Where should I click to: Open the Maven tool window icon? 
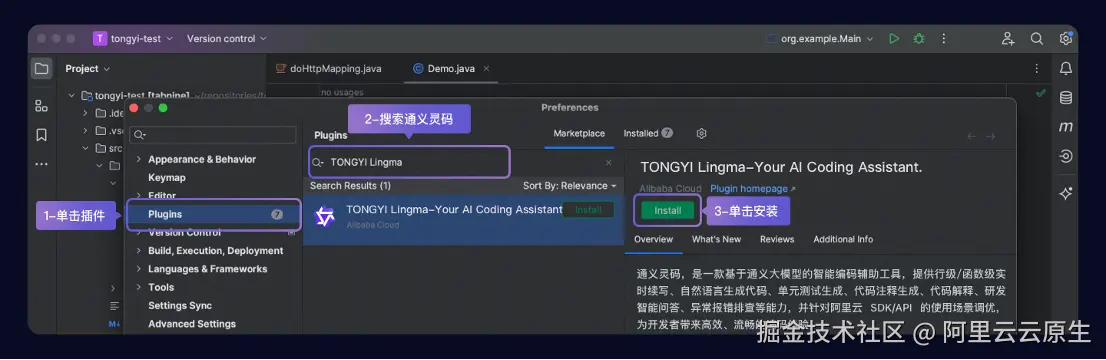(1066, 127)
